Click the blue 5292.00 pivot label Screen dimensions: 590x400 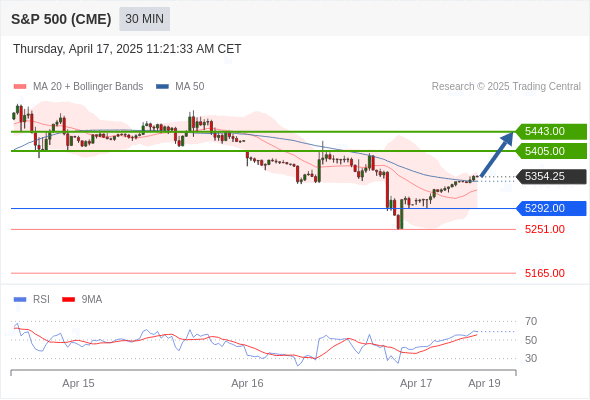click(x=551, y=208)
